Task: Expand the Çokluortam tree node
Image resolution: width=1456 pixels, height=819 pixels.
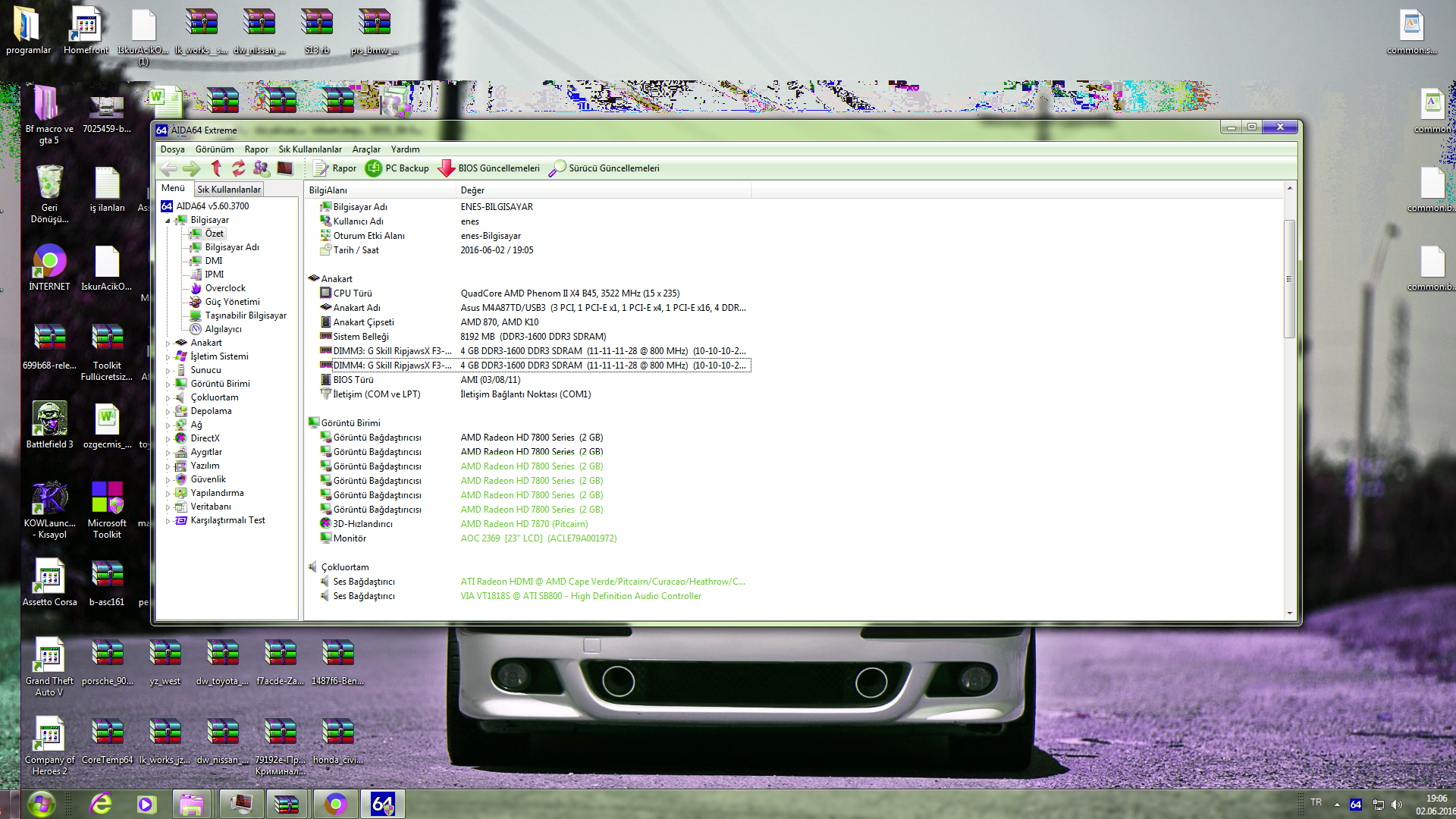Action: click(168, 398)
